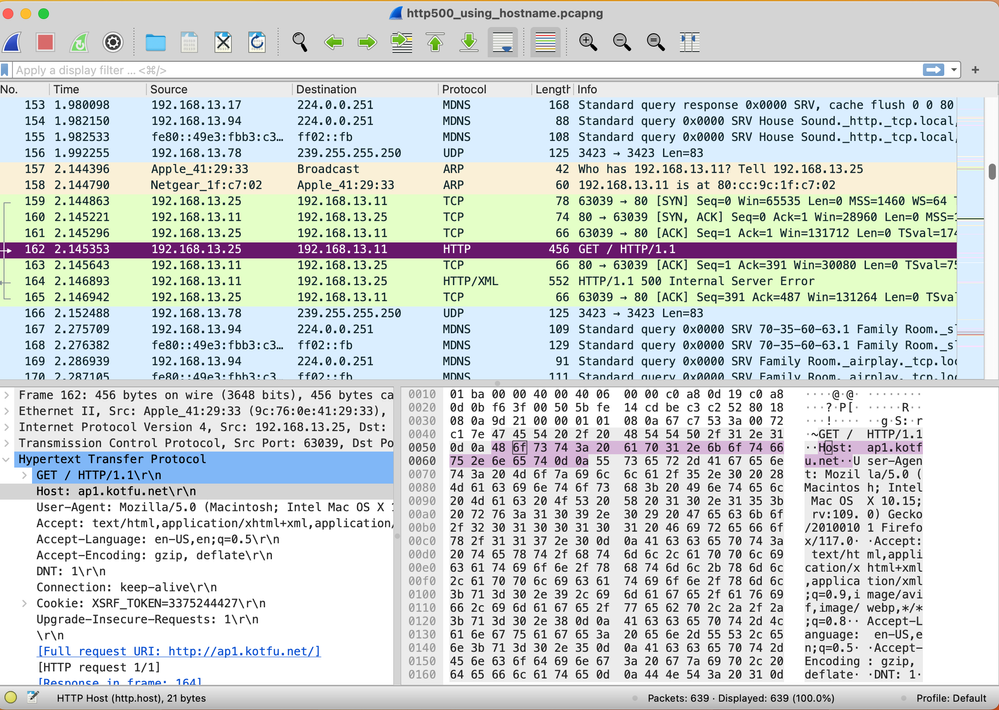
Task: Start capturing packets with shark fin icon
Action: [x=12, y=43]
